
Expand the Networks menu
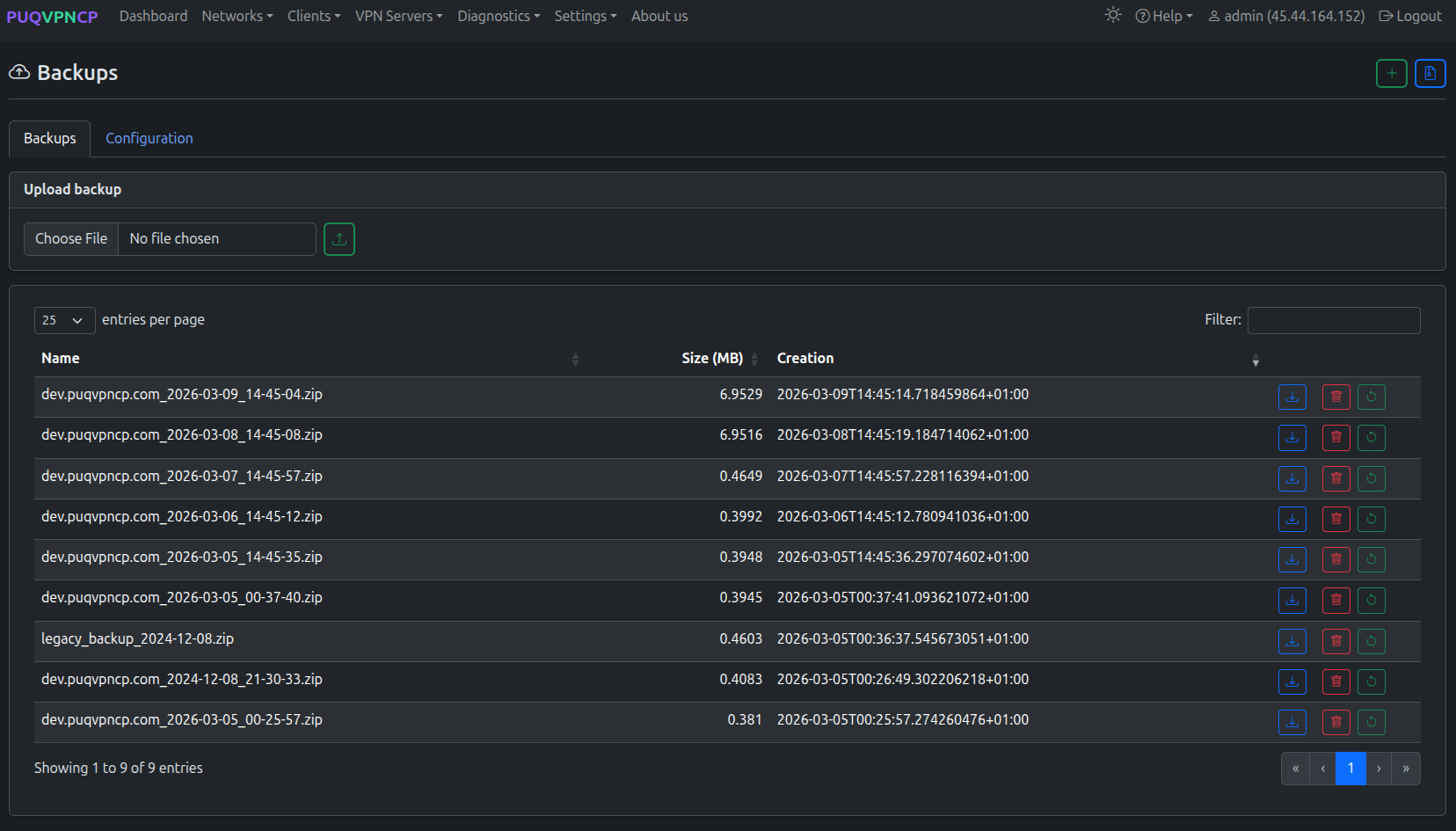coord(237,16)
